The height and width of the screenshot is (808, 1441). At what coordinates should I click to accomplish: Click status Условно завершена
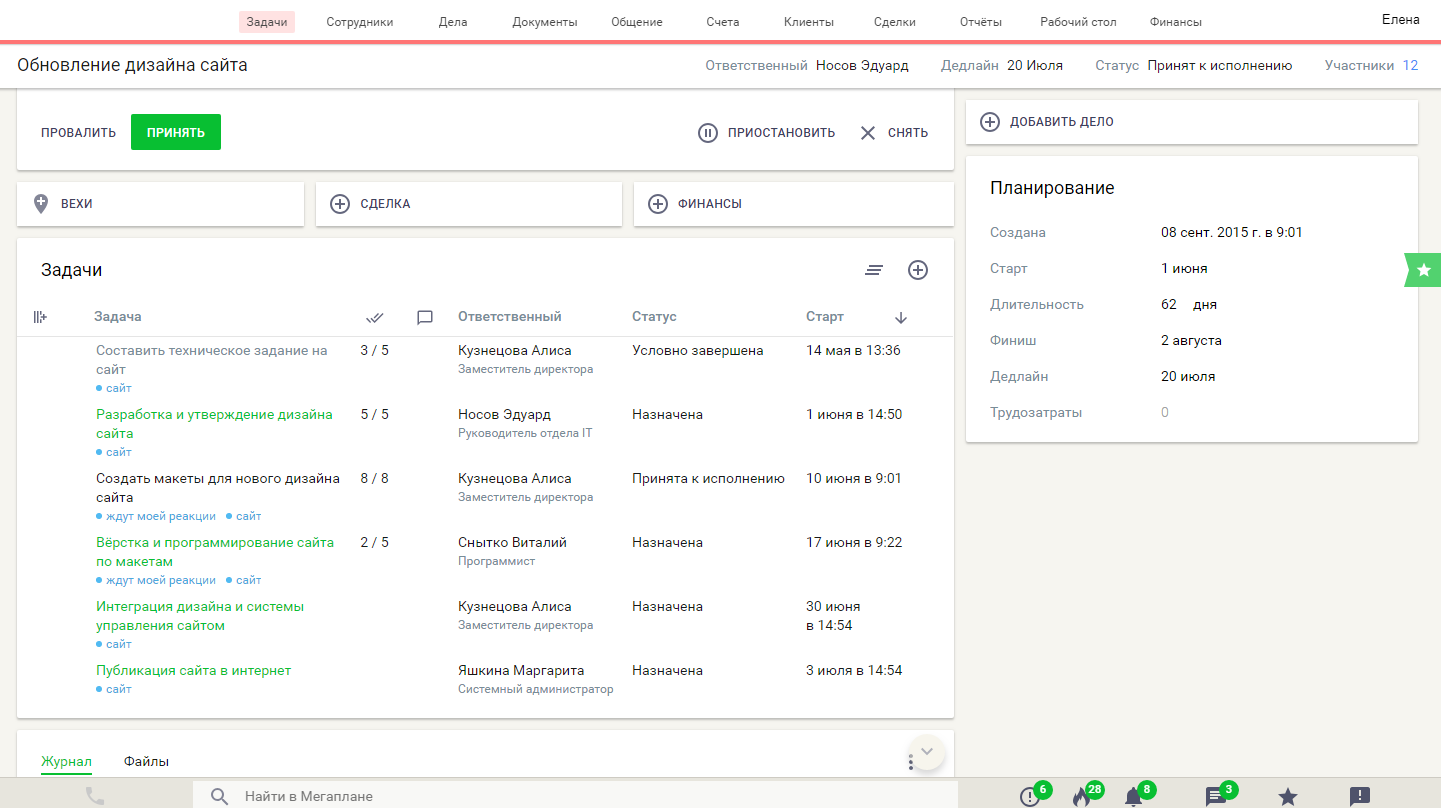[x=698, y=351]
